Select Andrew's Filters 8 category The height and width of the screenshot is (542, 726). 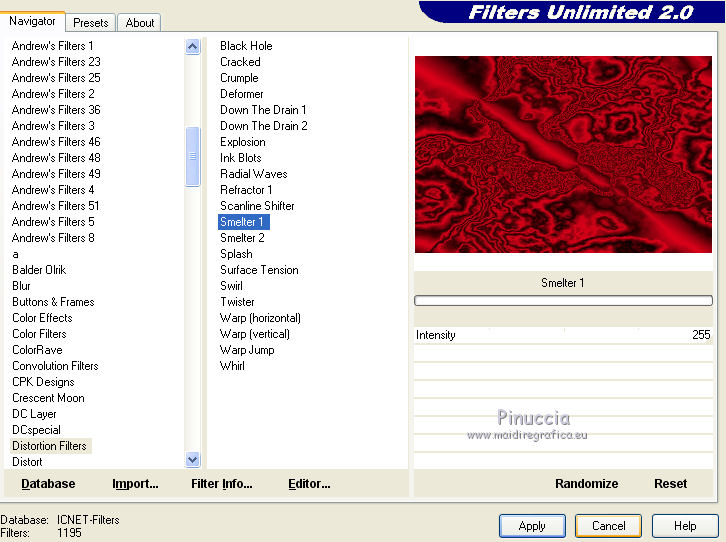click(53, 237)
